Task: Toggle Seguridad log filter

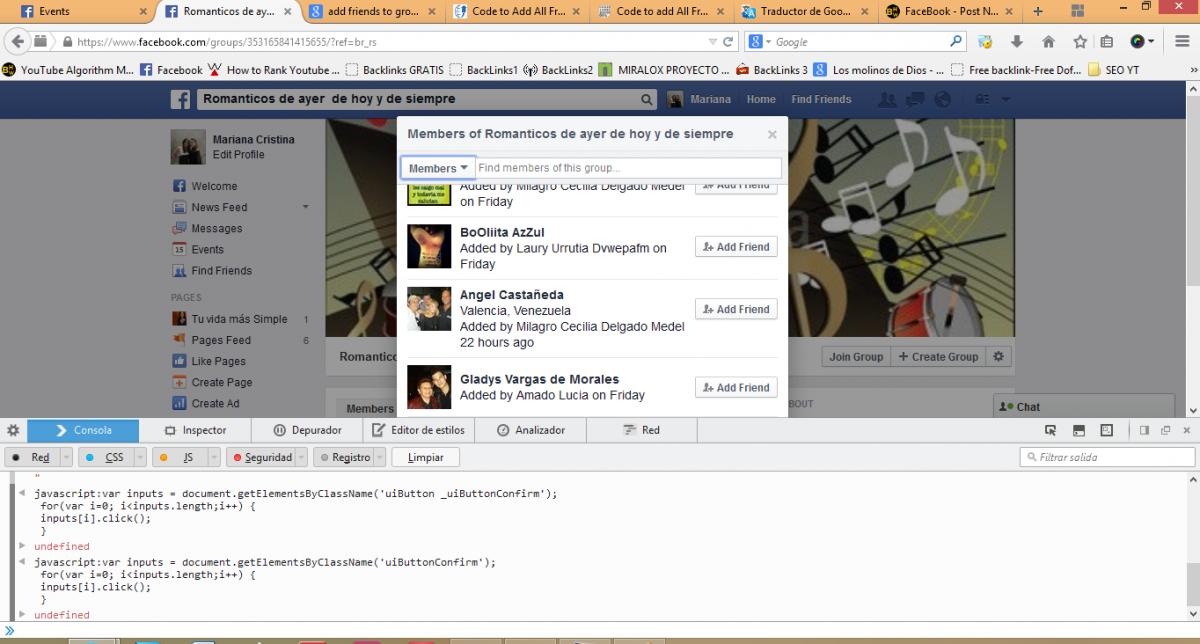Action: click(262, 457)
